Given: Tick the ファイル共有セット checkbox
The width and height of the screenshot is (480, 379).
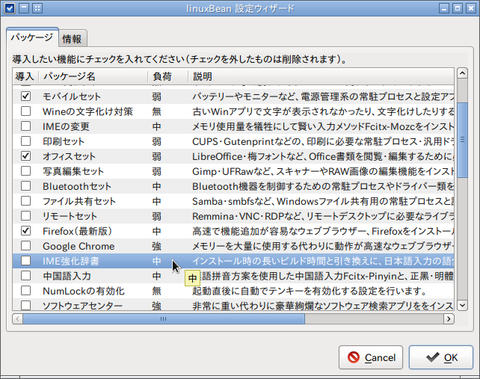Looking at the screenshot, I should pos(26,201).
